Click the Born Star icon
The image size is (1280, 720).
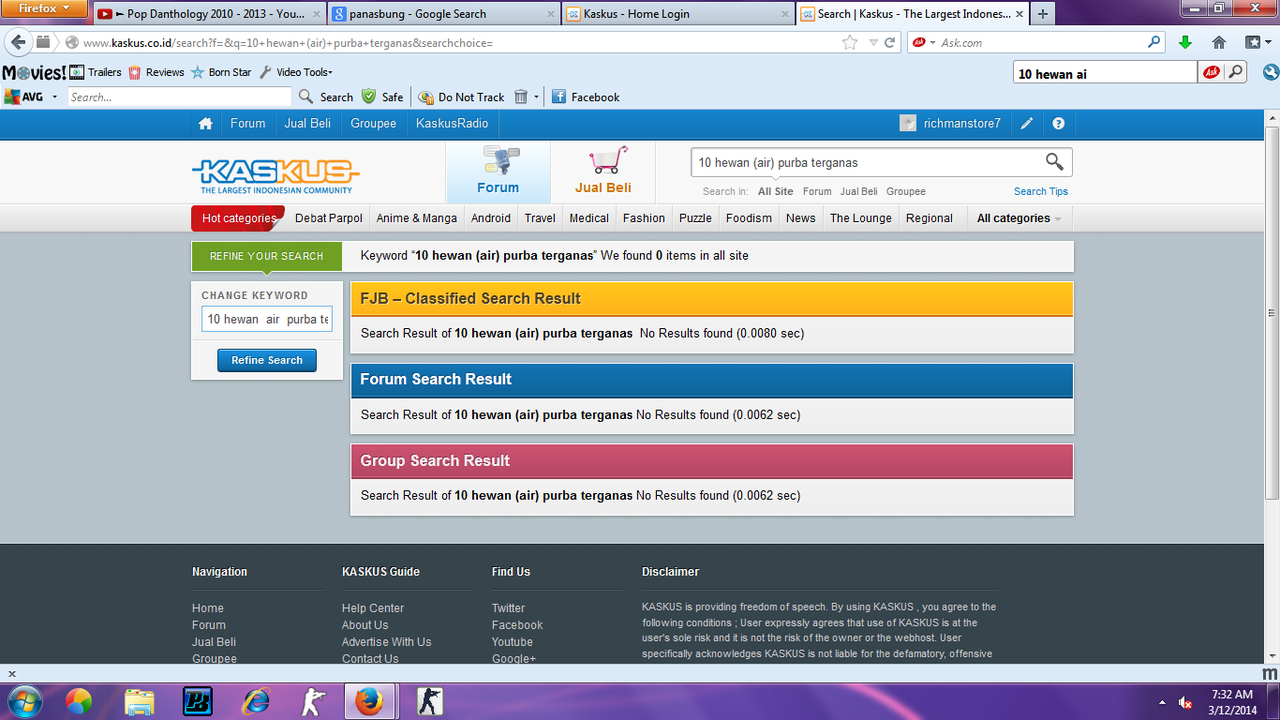(198, 72)
